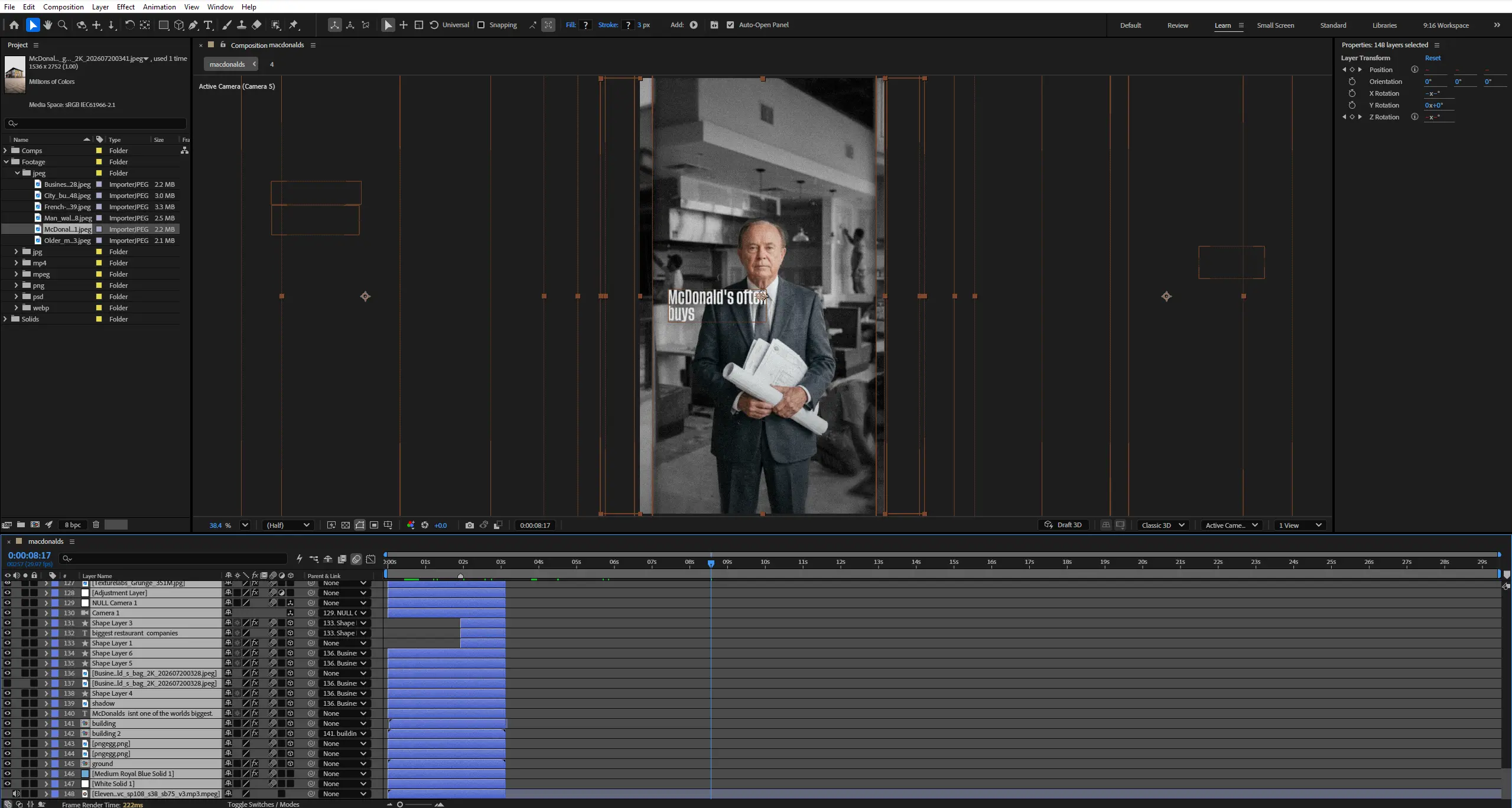Select the Older_m..3.jpeg footage item

(67, 241)
